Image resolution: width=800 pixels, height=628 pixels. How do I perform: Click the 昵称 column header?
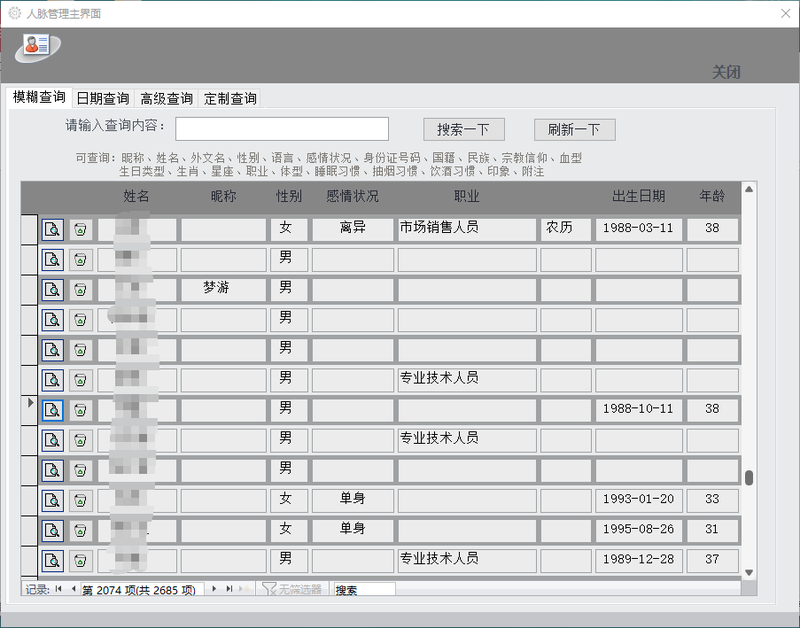[223, 196]
